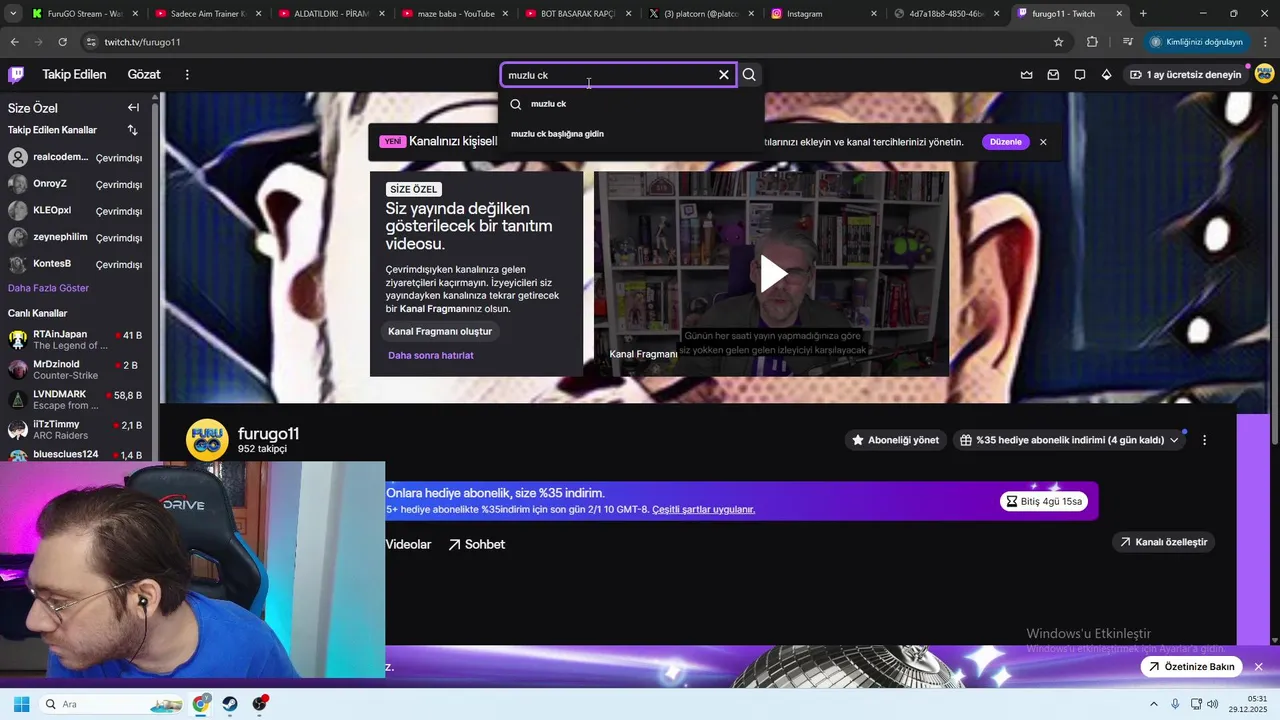Viewport: 1280px width, 720px height.
Task: Click the Bitiş 4gü 15sa countdown badge
Action: pos(1044,501)
